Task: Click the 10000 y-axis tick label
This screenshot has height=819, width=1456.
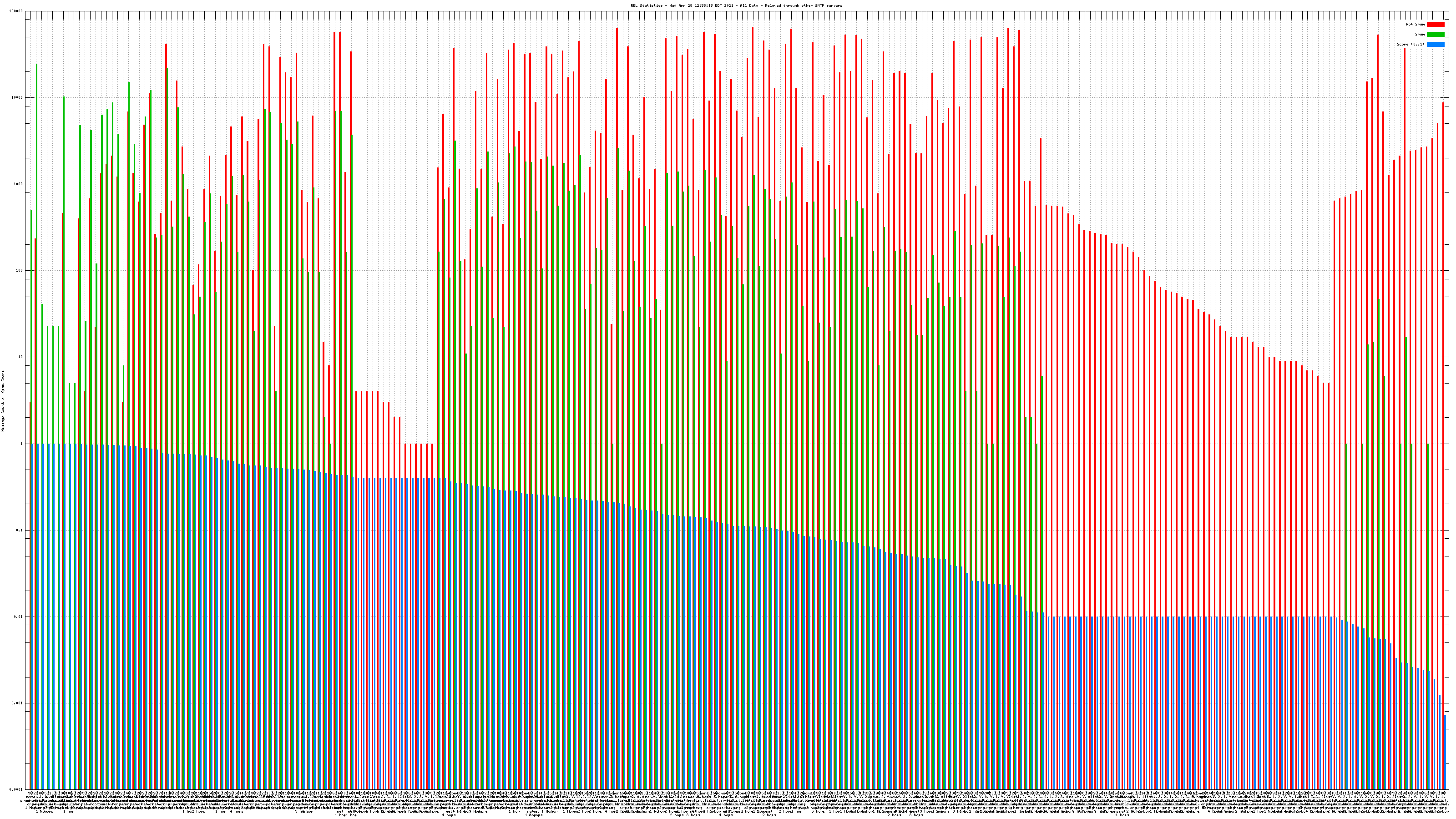Action: pyautogui.click(x=17, y=98)
